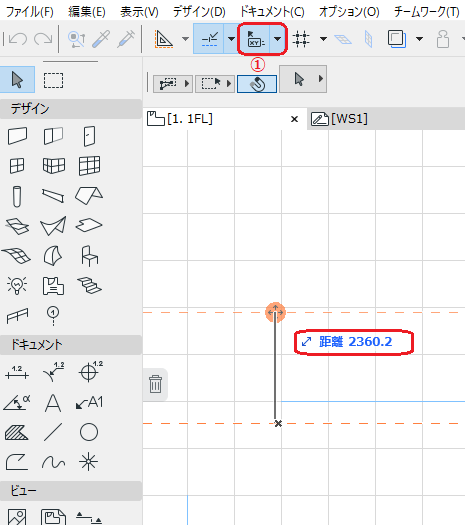Click the padlock icon in the toolbar

[443, 39]
